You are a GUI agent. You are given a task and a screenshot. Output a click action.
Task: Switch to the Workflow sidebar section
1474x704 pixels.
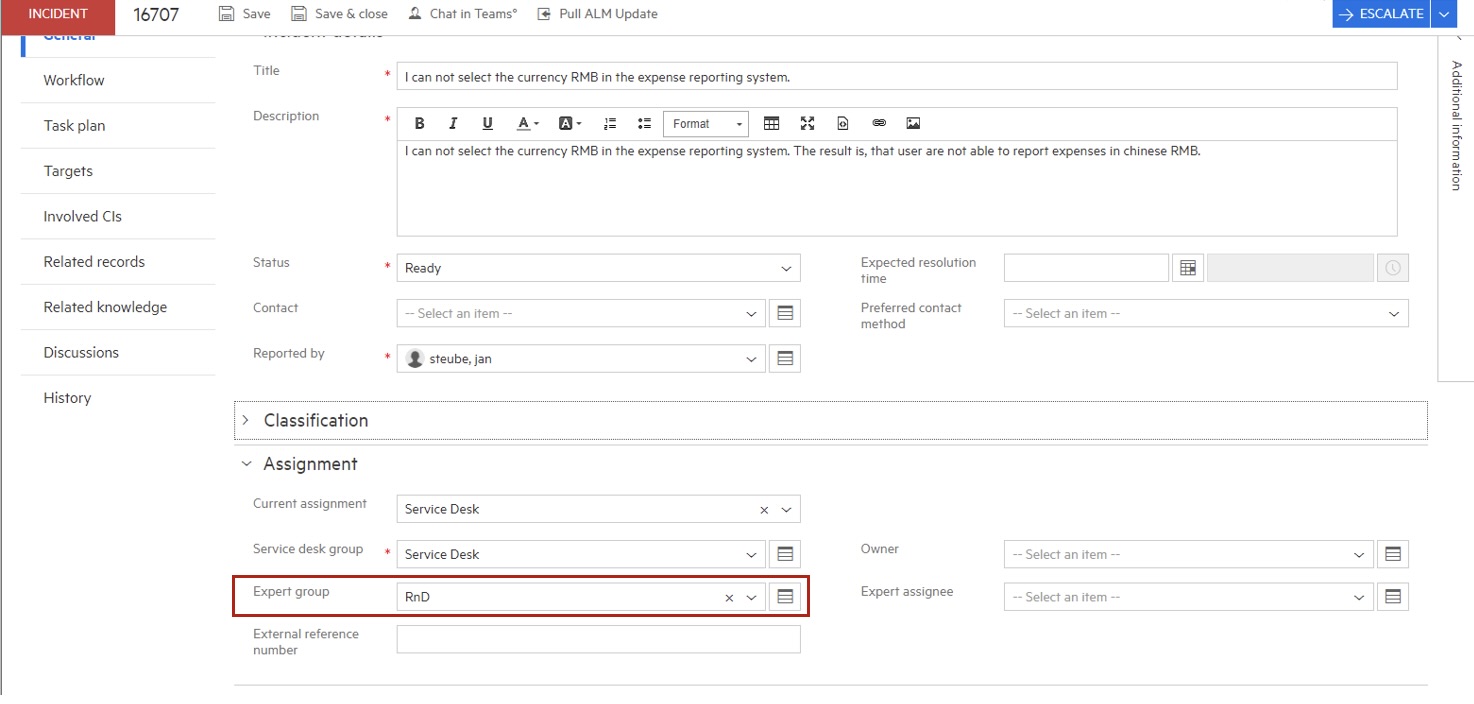(x=73, y=80)
